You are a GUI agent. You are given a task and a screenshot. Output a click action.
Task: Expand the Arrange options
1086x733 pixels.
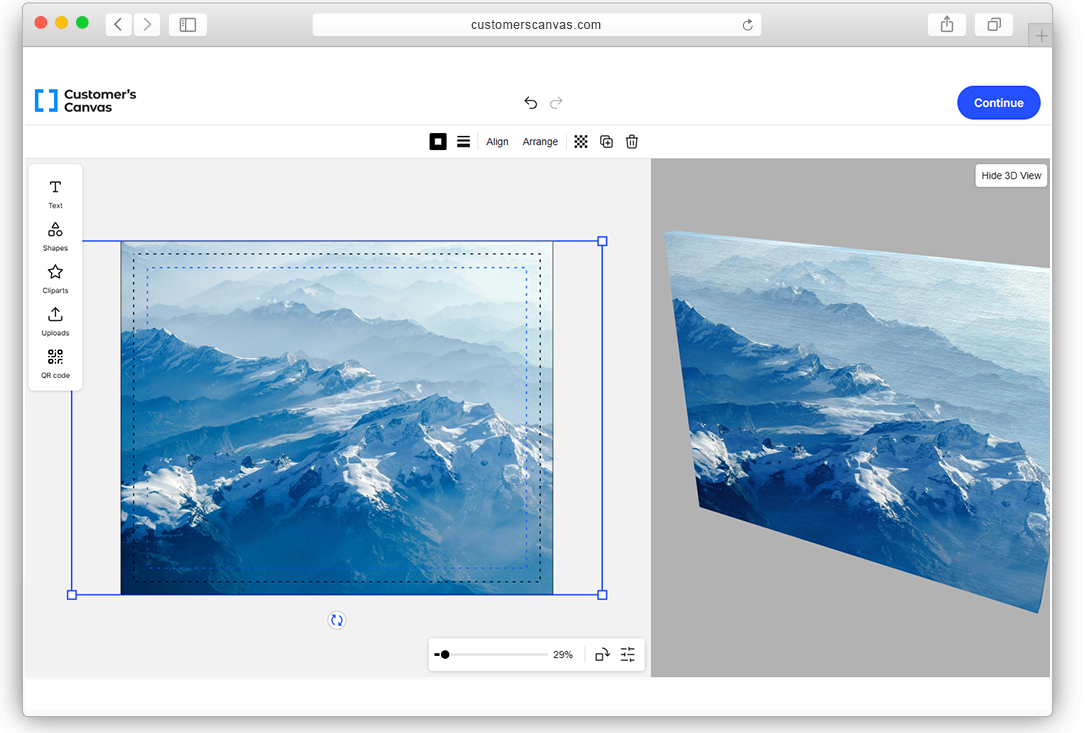pyautogui.click(x=540, y=142)
